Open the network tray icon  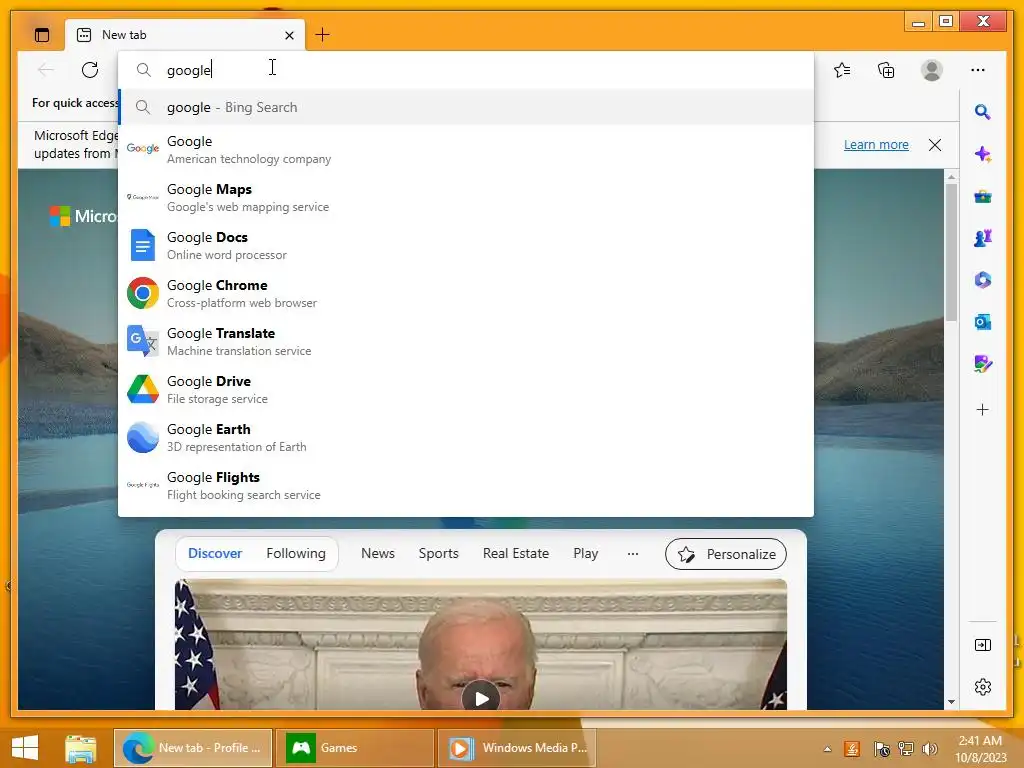pos(906,749)
